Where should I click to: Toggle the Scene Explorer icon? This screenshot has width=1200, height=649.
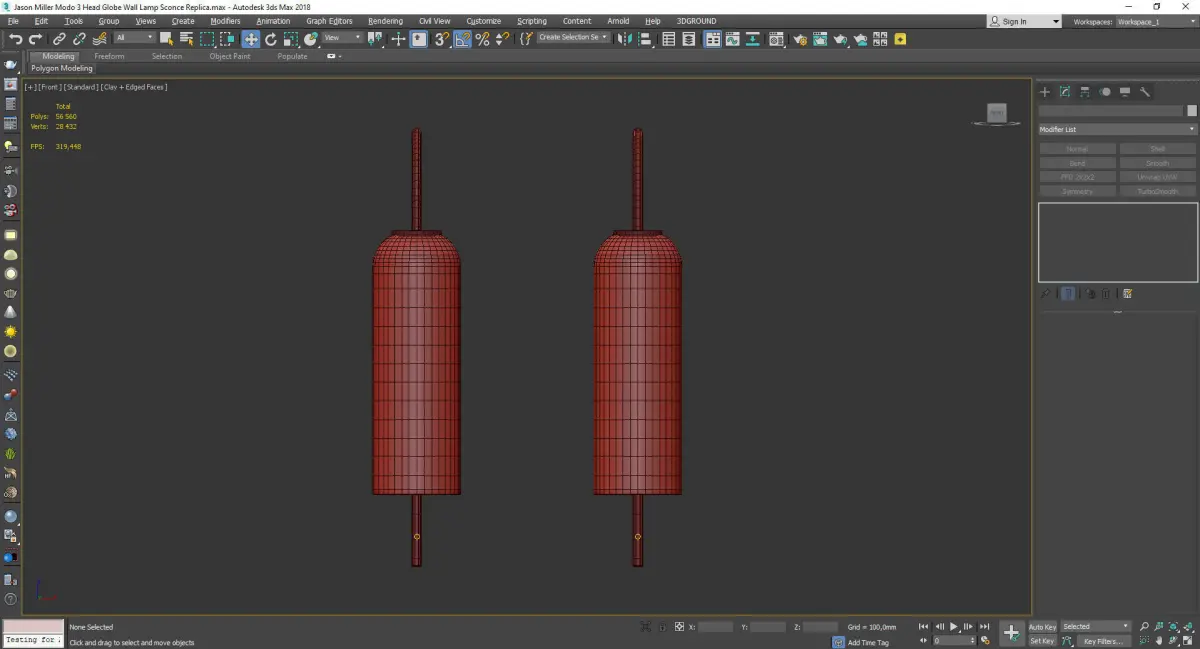point(669,39)
